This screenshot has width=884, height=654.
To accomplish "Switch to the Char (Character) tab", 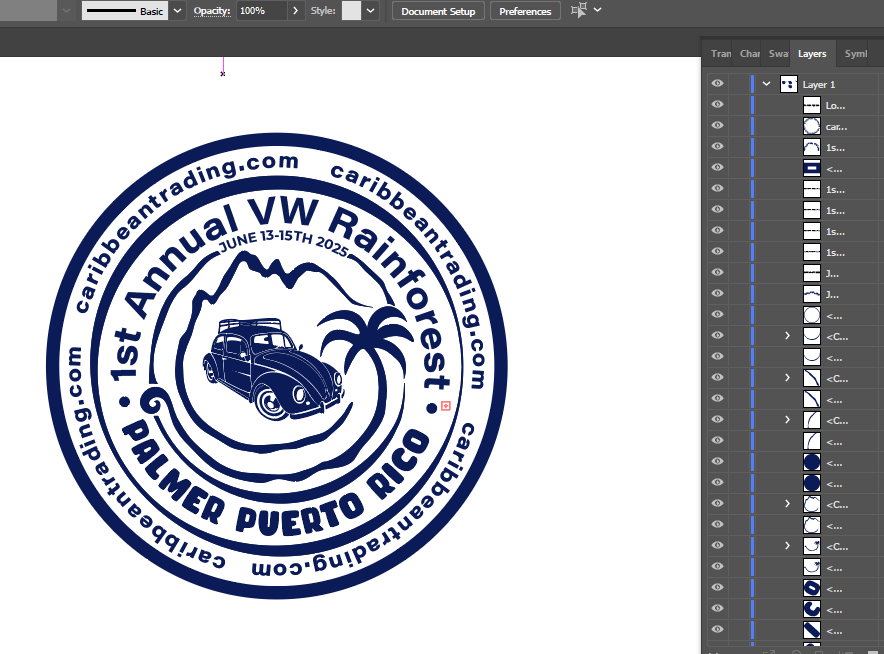I will click(749, 54).
